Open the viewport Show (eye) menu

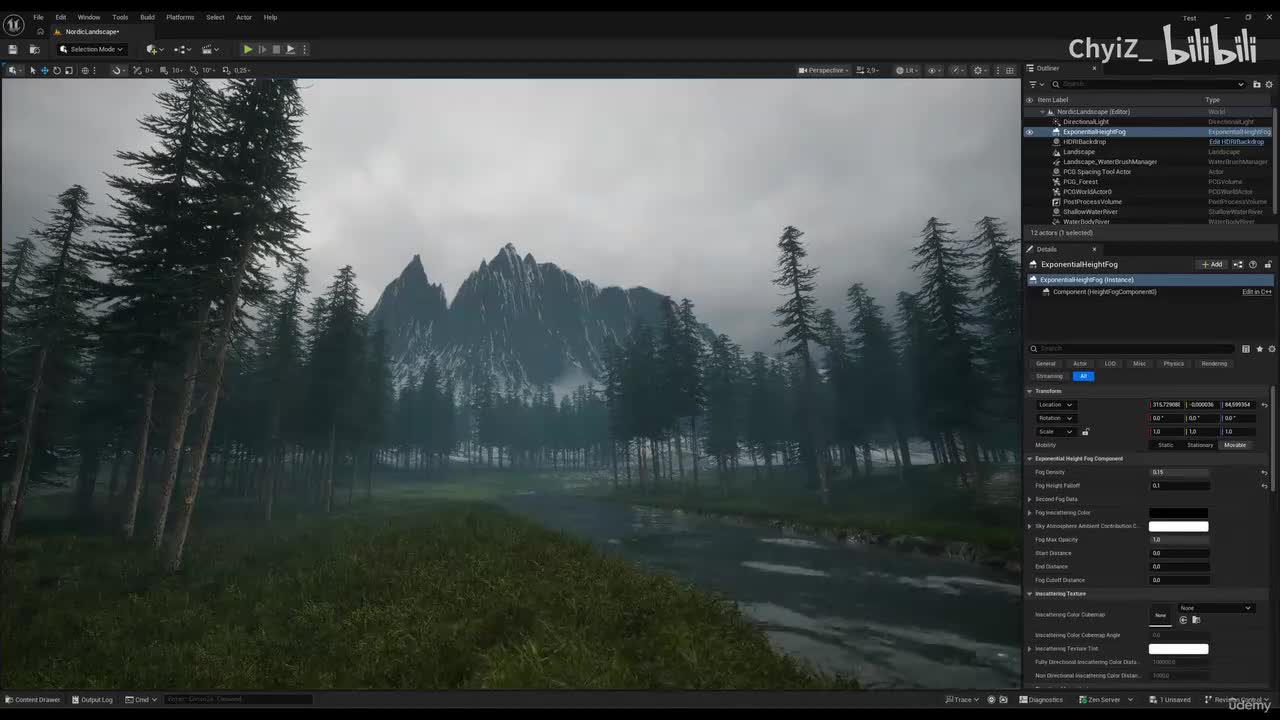click(934, 70)
